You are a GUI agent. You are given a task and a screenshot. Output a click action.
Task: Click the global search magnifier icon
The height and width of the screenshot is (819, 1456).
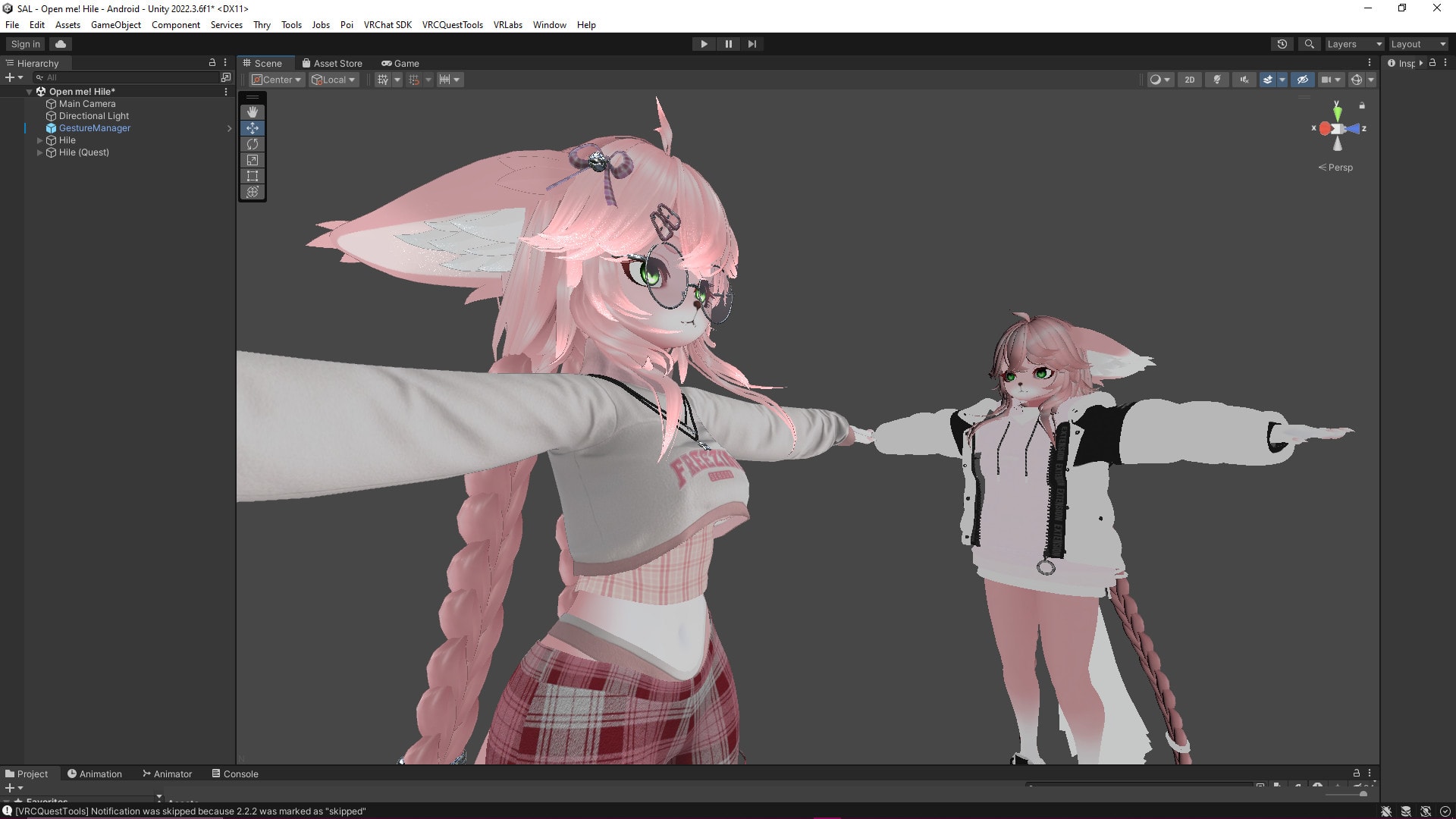tap(1309, 44)
